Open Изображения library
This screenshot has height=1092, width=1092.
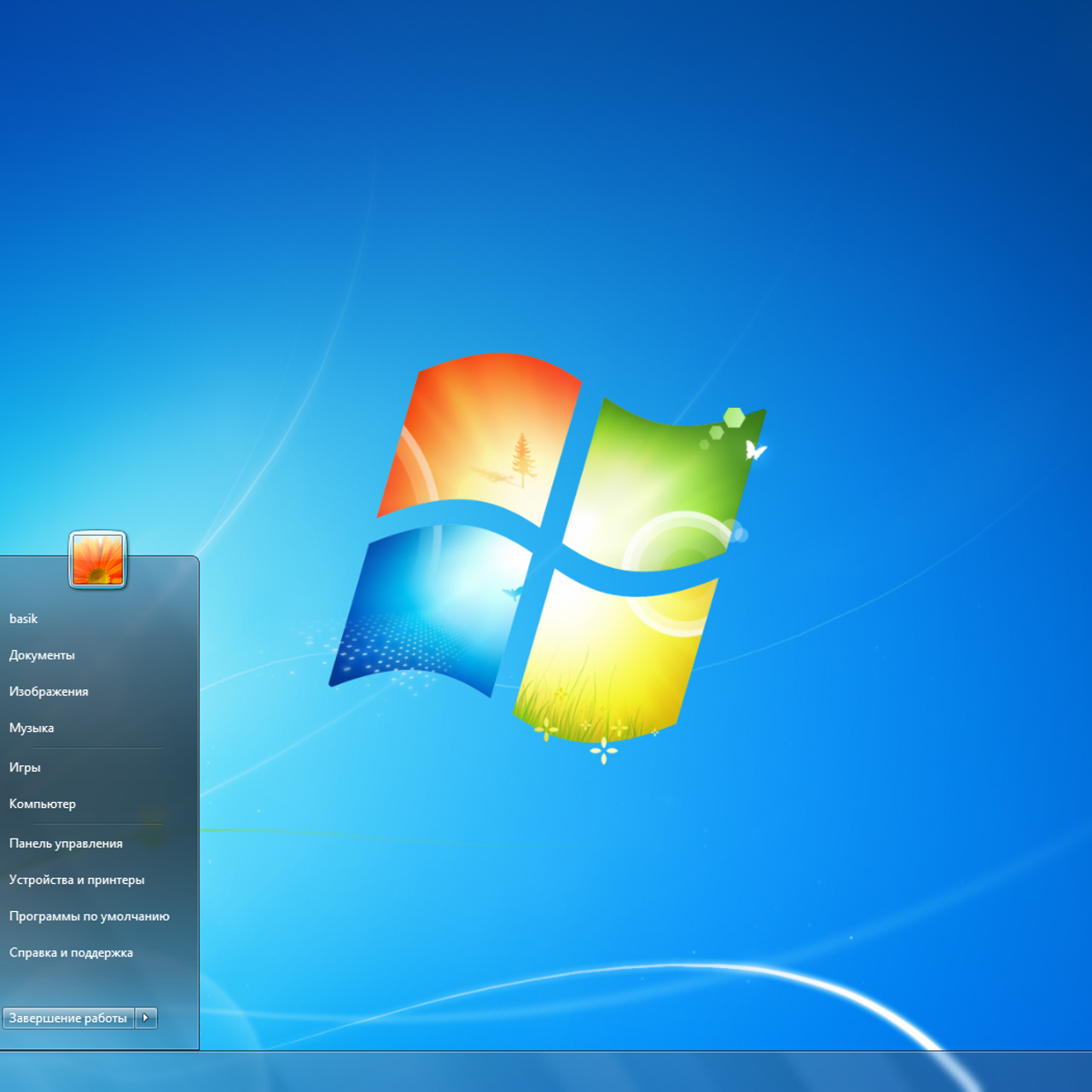tap(49, 692)
